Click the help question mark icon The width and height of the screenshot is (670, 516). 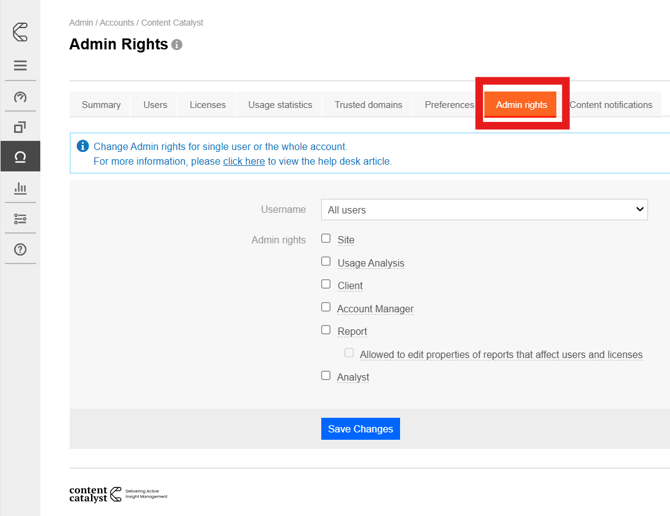pyautogui.click(x=20, y=250)
